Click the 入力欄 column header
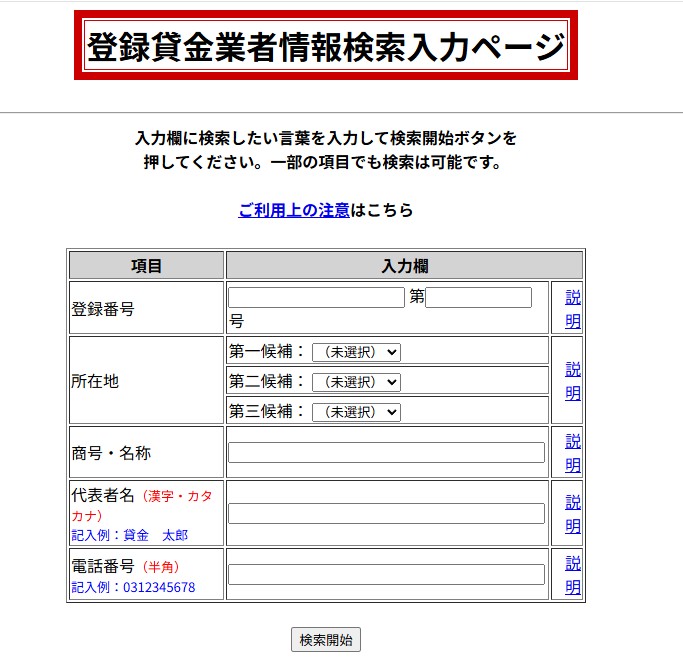This screenshot has height=671, width=683. (404, 266)
